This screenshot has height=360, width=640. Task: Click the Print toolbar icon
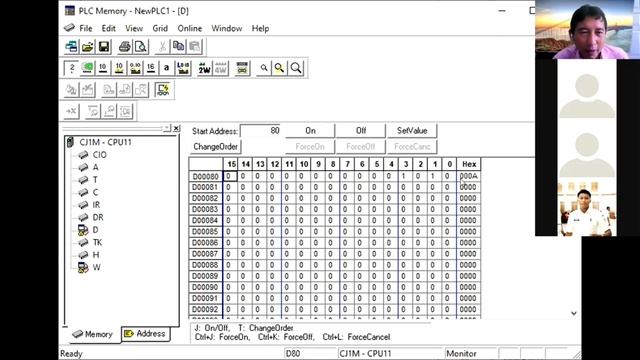pos(124,47)
